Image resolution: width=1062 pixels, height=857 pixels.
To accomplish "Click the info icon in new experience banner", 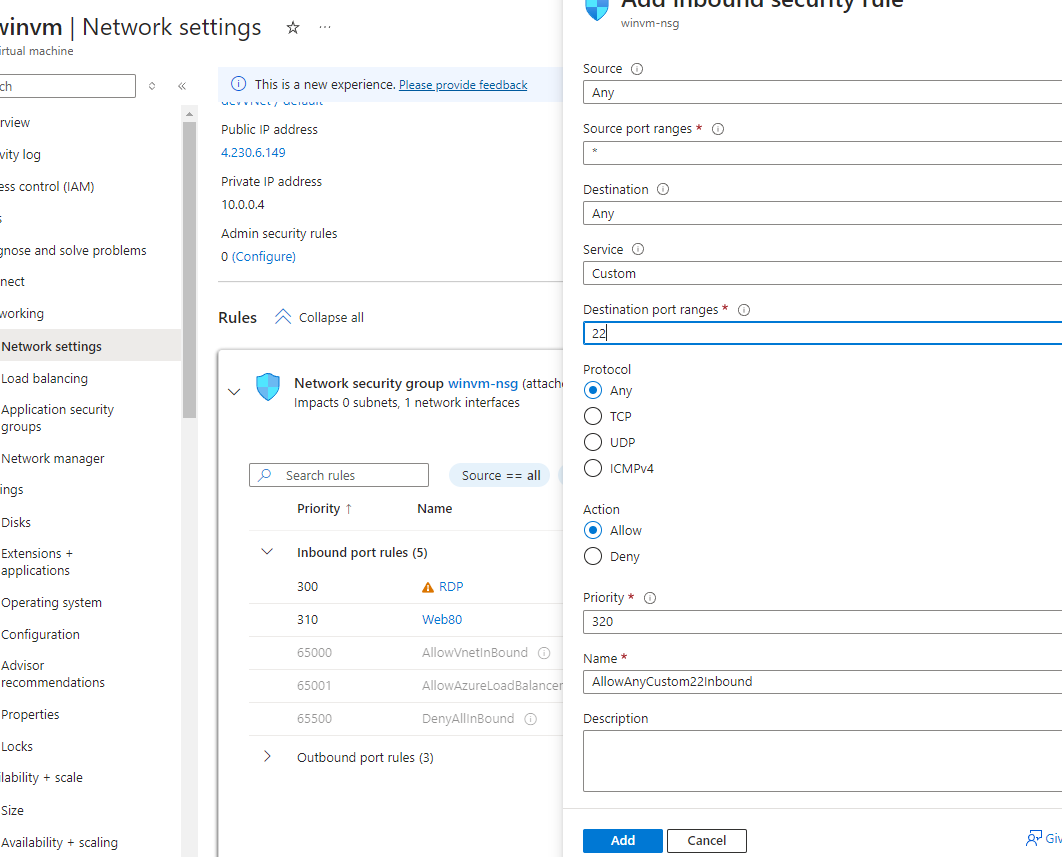I will pos(238,84).
